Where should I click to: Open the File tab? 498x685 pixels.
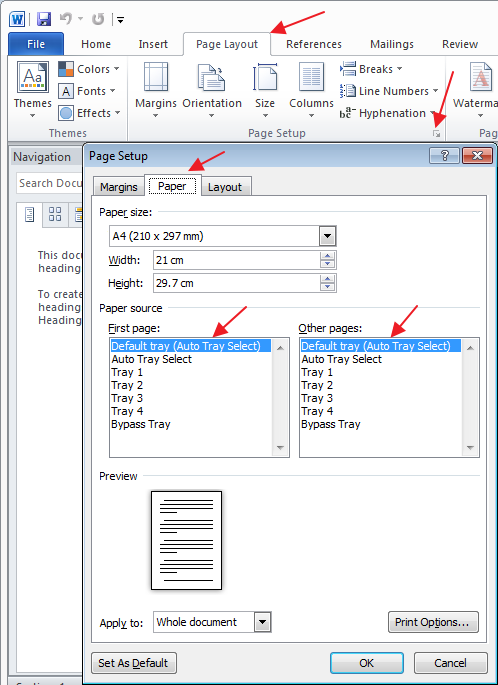[36, 44]
